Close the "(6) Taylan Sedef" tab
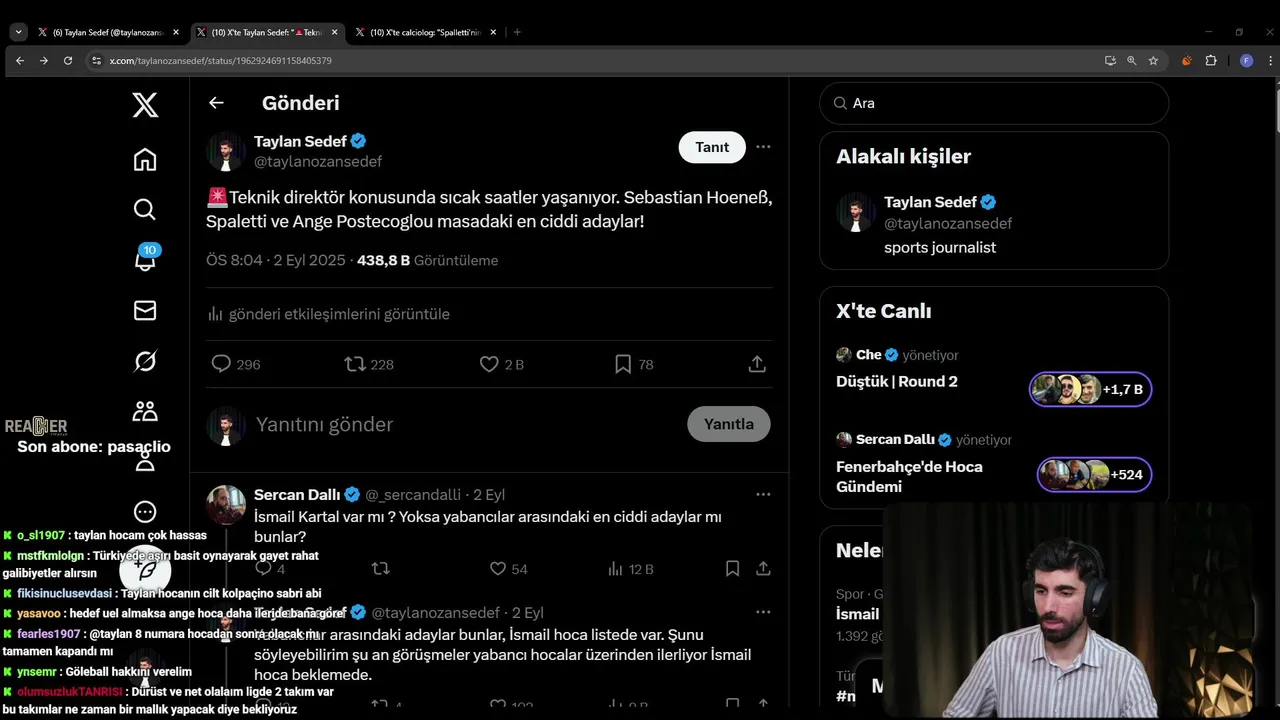The width and height of the screenshot is (1280, 720). [x=176, y=32]
